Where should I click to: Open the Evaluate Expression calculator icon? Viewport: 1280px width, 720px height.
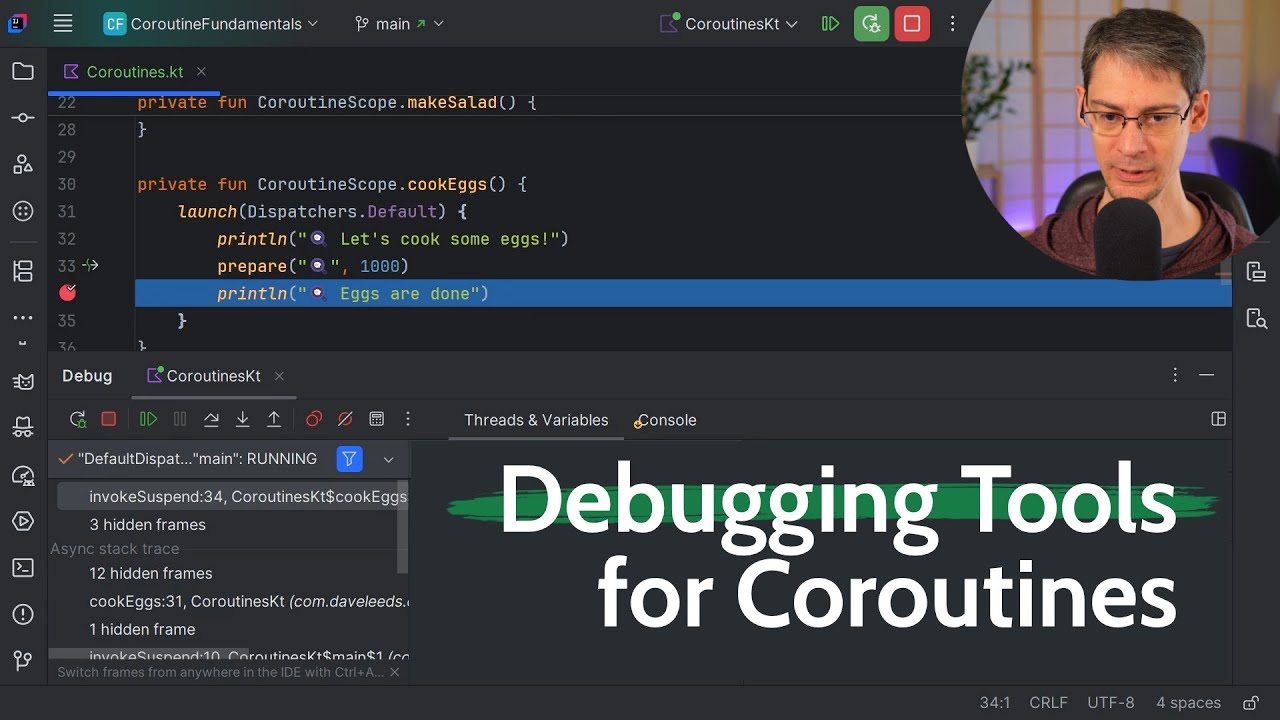376,419
